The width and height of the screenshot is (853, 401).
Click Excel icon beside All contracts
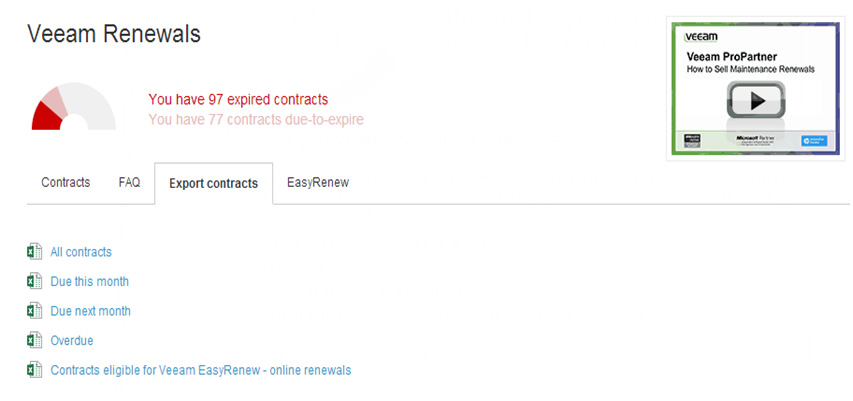tap(34, 252)
